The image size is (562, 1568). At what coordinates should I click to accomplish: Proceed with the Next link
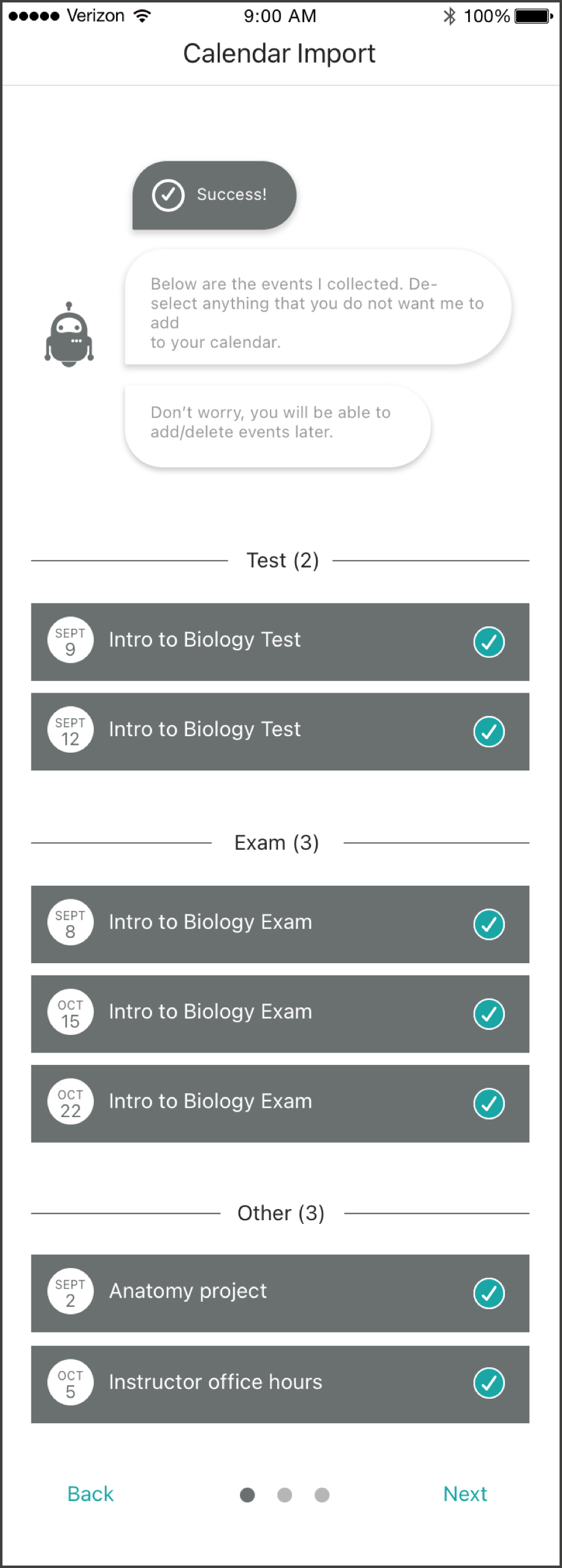pos(465,1494)
